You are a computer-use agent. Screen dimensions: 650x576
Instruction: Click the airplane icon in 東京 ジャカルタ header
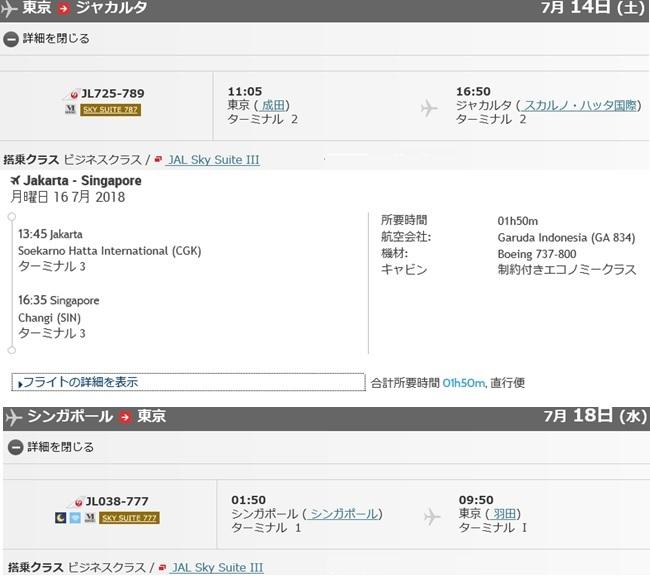pyautogui.click(x=9, y=9)
